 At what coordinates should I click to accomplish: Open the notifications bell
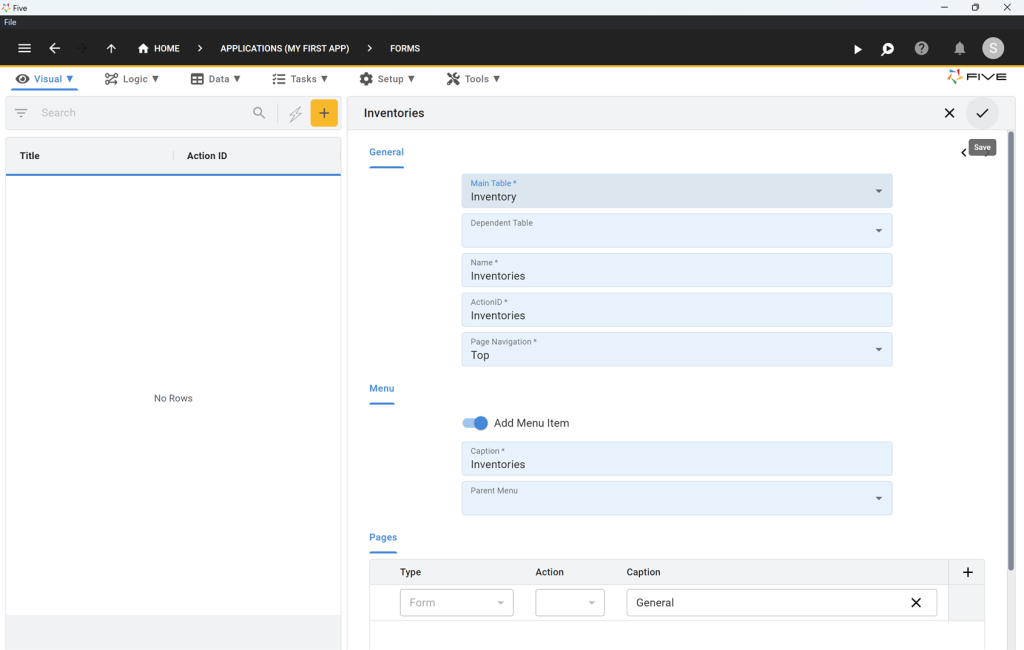(959, 48)
